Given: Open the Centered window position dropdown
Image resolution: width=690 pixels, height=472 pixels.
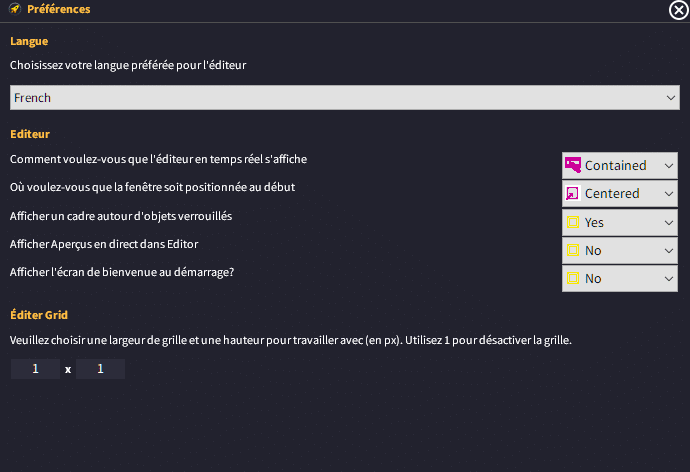Looking at the screenshot, I should point(620,194).
